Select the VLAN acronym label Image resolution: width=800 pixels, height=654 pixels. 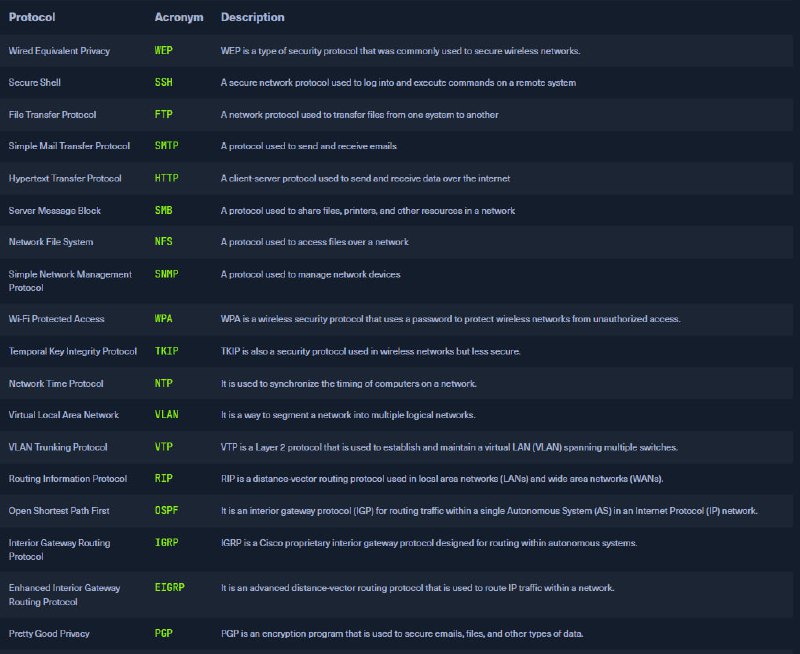[x=166, y=414]
